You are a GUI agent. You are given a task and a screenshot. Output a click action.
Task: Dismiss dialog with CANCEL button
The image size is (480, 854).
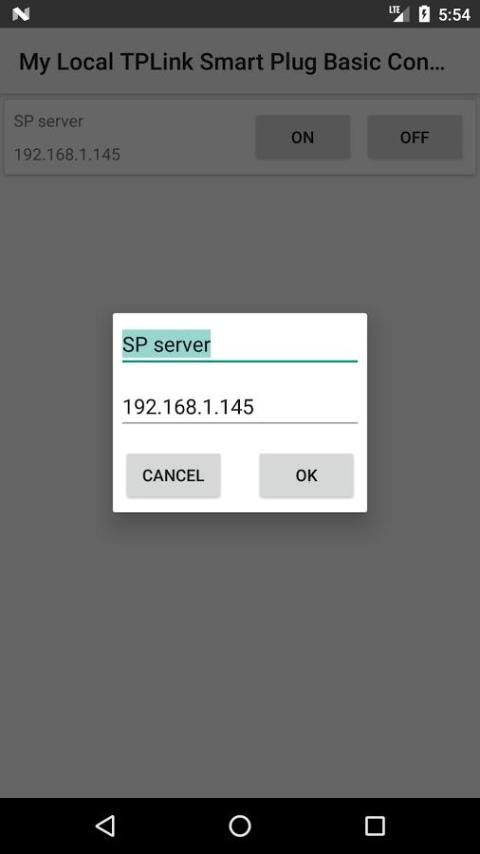(173, 475)
